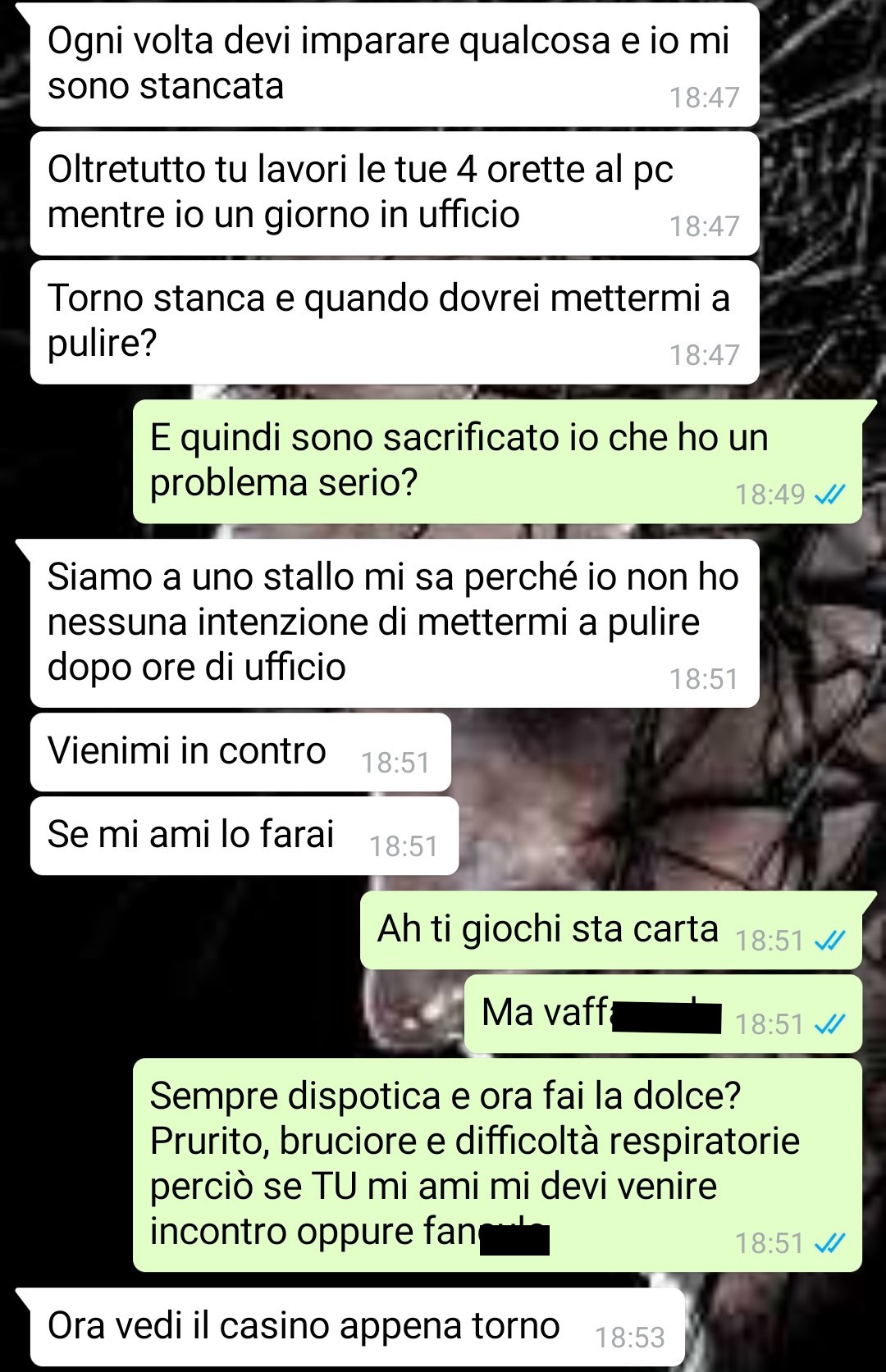Select the 'Ah ti giochi sta carta' reply

click(611, 930)
